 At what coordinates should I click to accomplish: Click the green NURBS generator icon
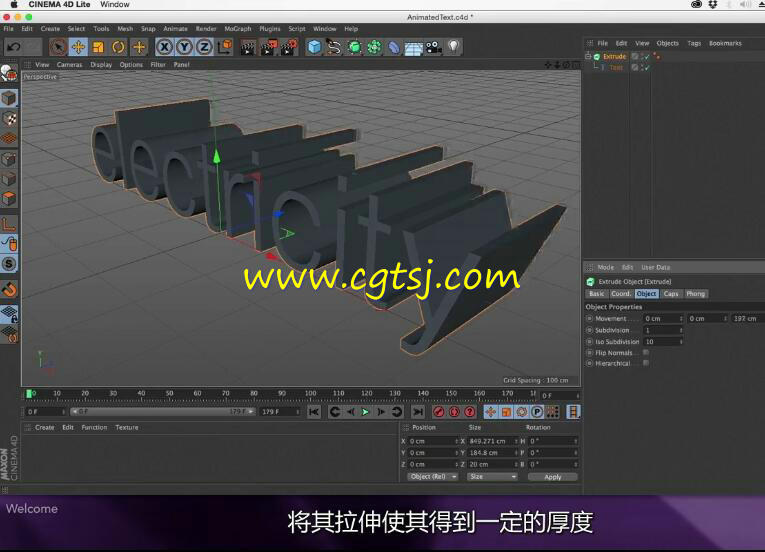click(354, 47)
